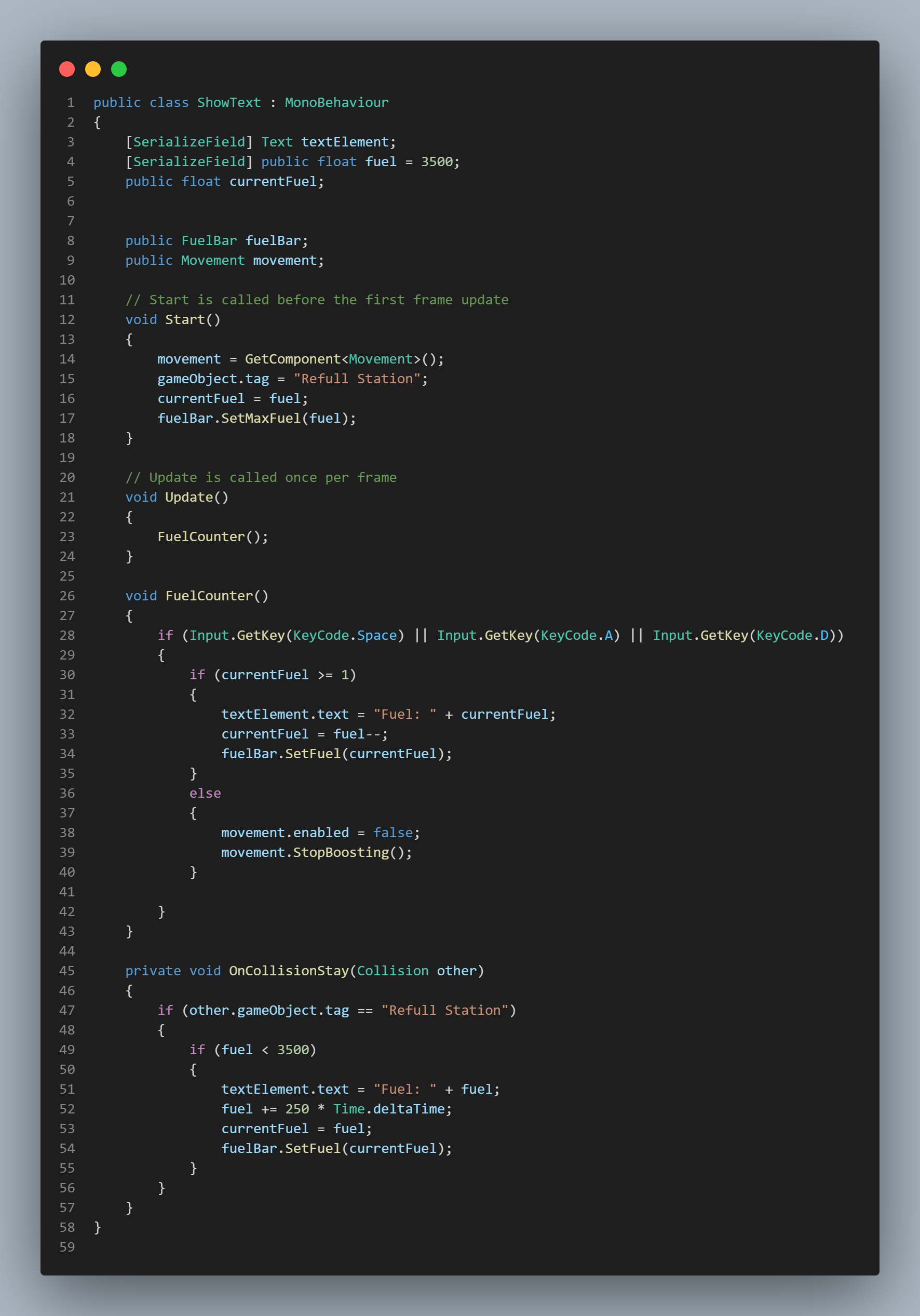Select "KeyCode.Space" in the if condition
The image size is (920, 1316).
click(x=345, y=636)
